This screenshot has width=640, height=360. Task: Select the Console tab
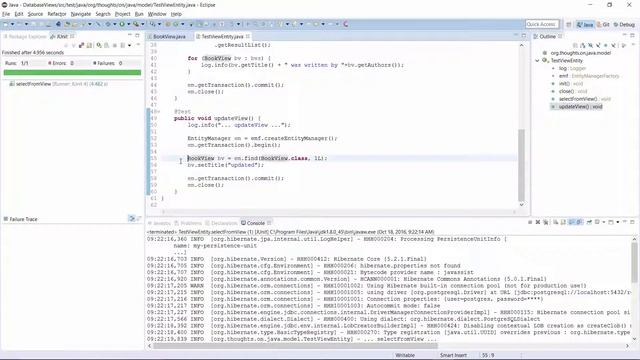(256, 223)
